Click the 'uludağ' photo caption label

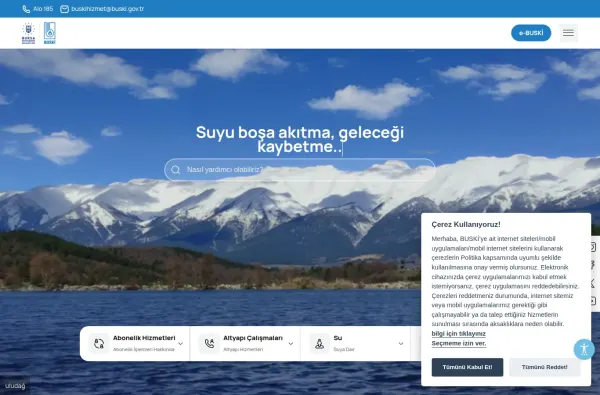pyautogui.click(x=15, y=386)
